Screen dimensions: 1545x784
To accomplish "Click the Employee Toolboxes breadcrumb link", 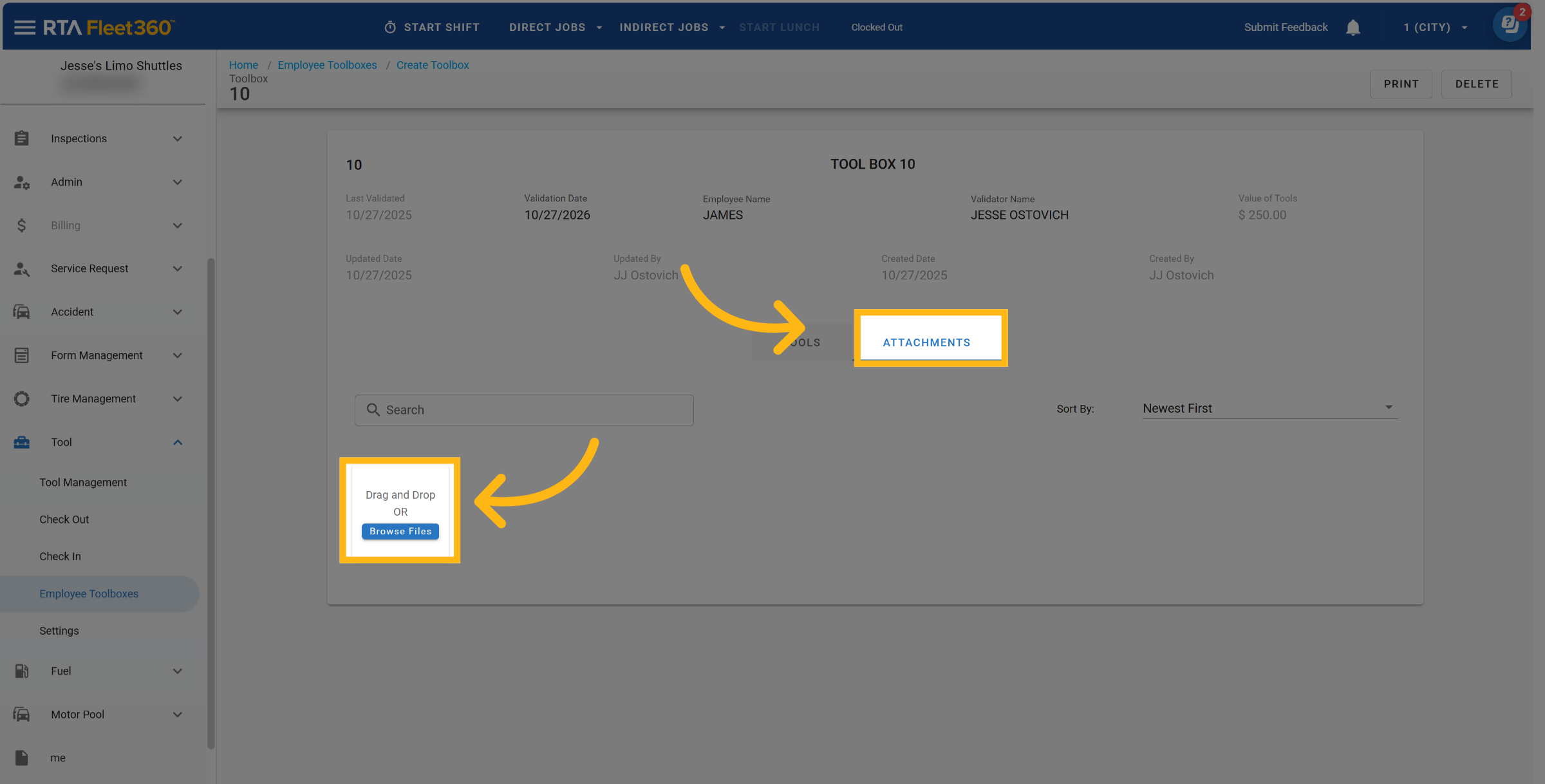I will pyautogui.click(x=327, y=65).
